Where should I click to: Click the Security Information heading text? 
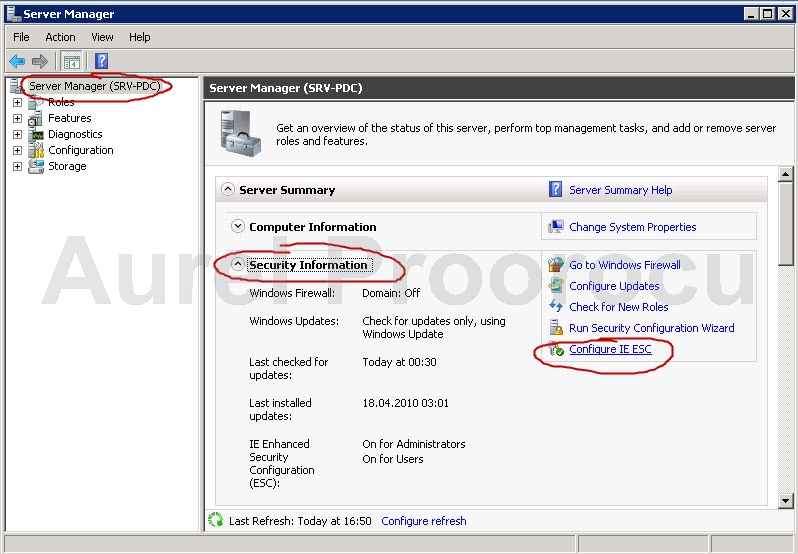(308, 265)
